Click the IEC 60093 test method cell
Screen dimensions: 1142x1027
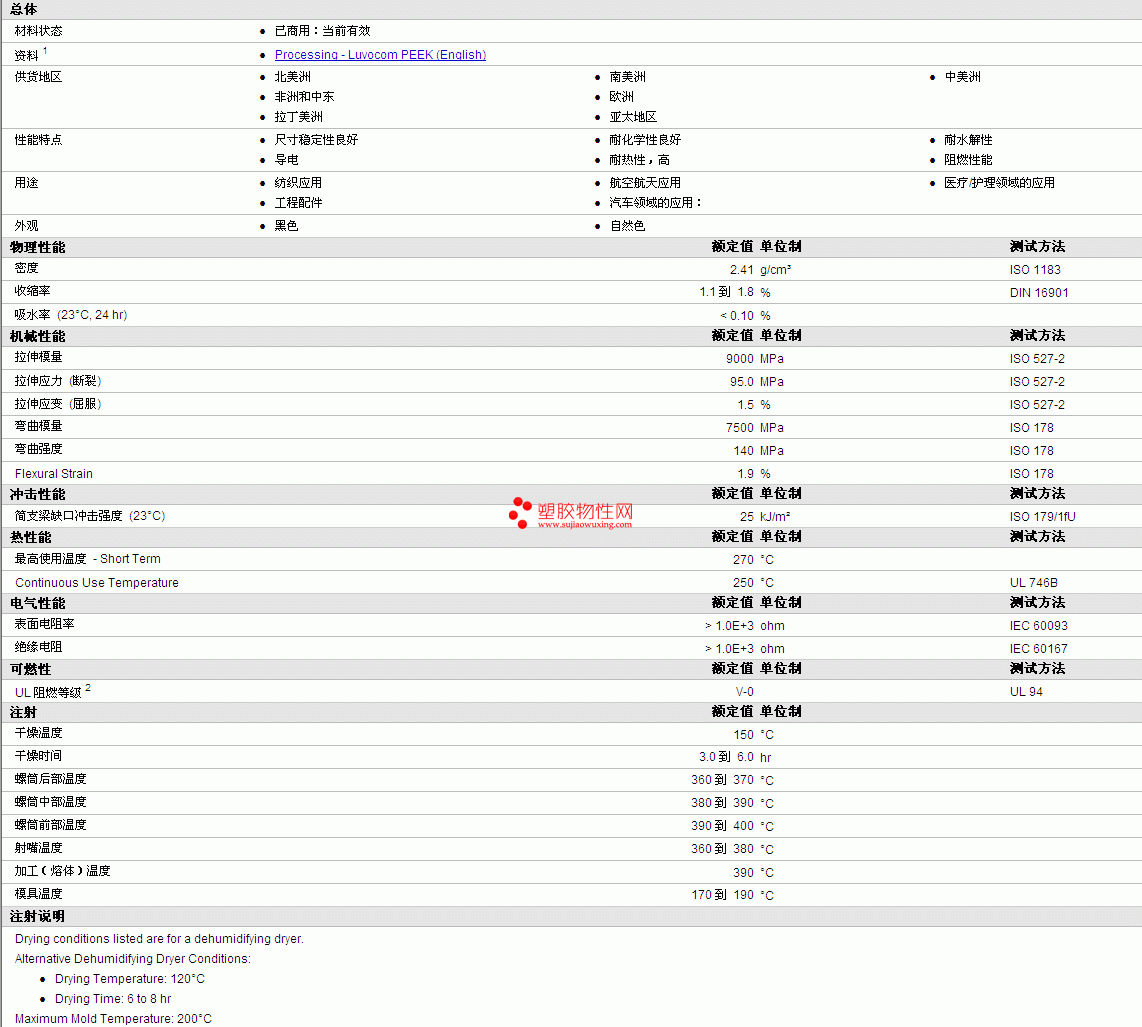[x=1039, y=626]
